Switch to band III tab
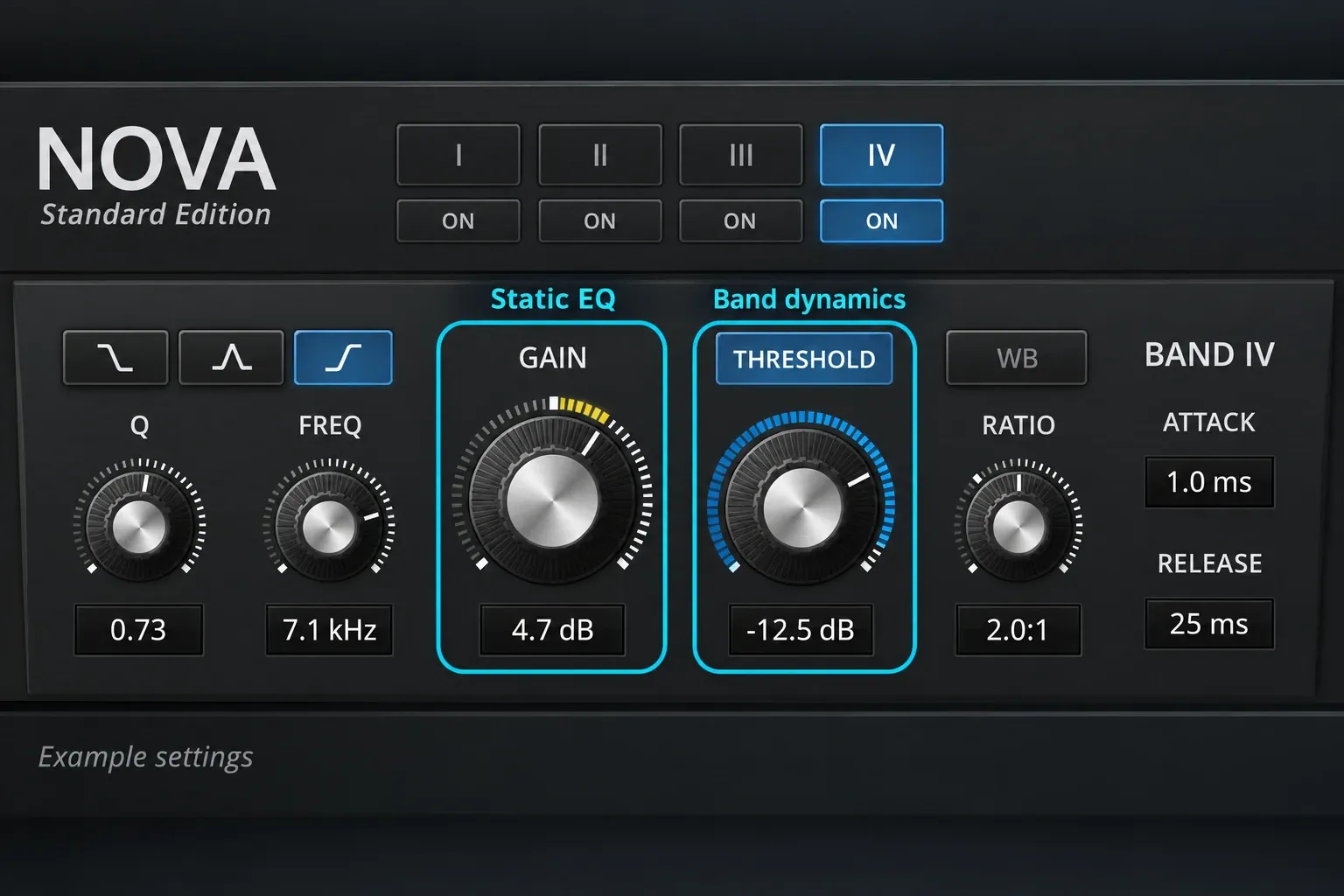This screenshot has width=1344, height=896. click(x=741, y=155)
